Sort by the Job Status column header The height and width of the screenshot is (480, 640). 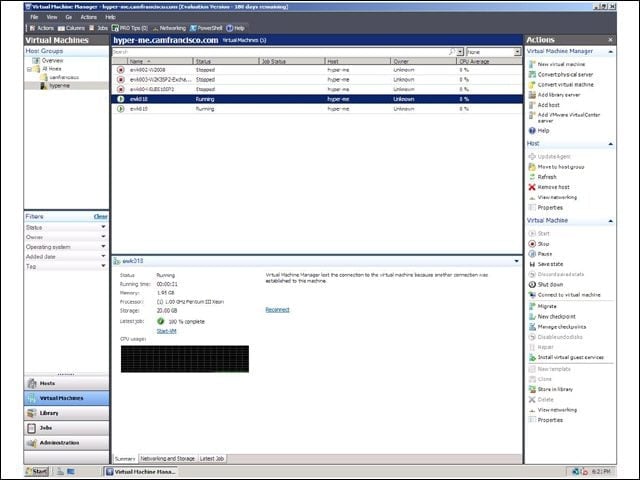point(292,61)
